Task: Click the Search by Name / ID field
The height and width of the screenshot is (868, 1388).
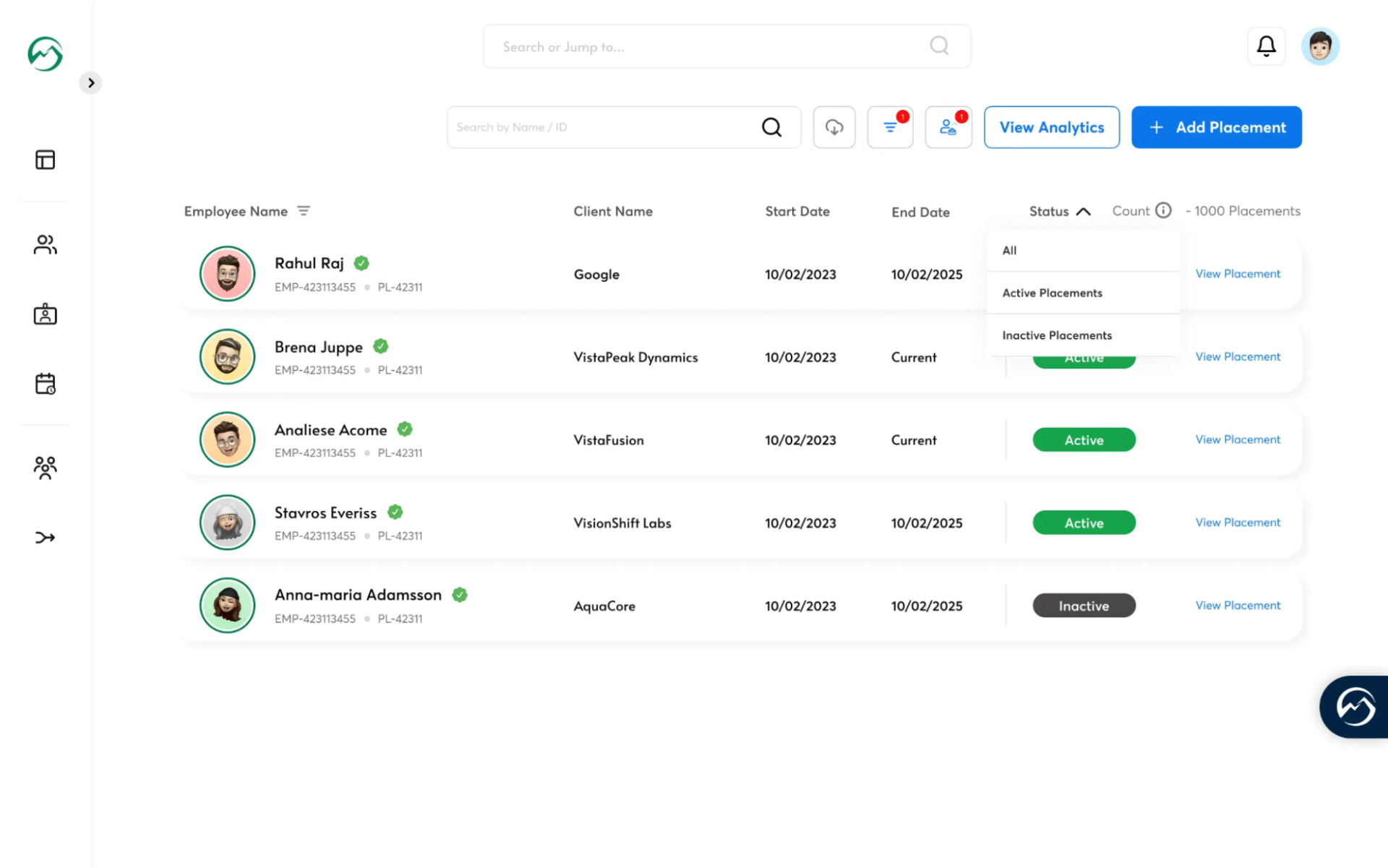Action: coord(600,126)
